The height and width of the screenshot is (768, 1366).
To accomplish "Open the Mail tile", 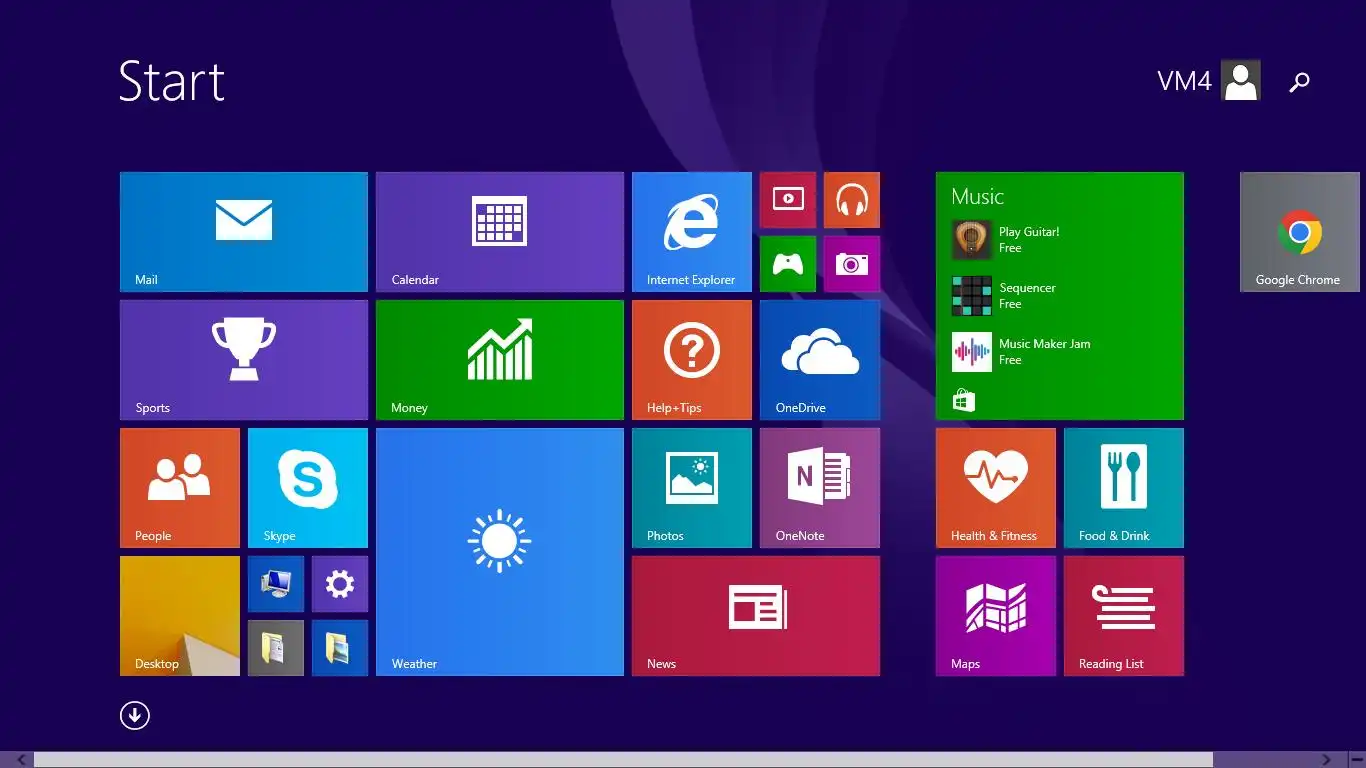I will tap(244, 232).
